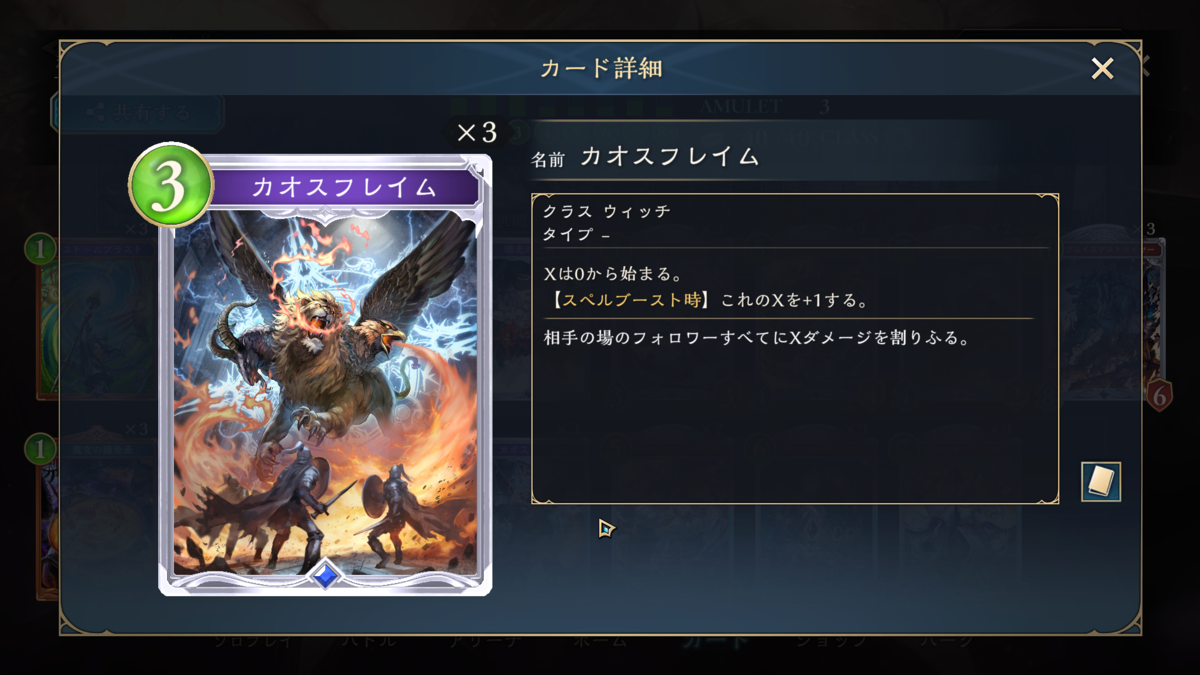This screenshot has width=1200, height=675.
Task: Click the タイプ type line
Action: click(x=576, y=235)
